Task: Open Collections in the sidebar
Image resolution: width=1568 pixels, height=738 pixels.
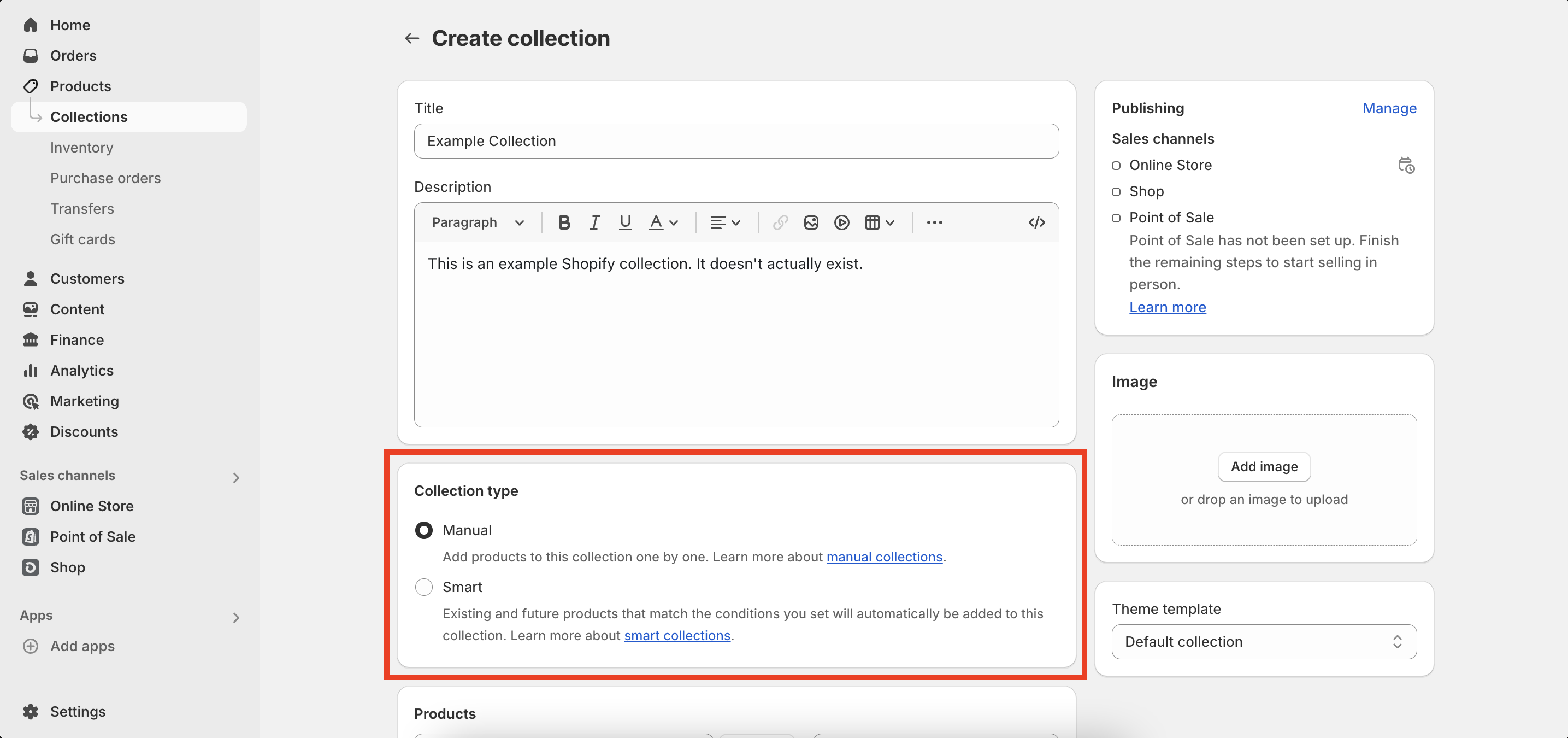Action: pyautogui.click(x=129, y=117)
